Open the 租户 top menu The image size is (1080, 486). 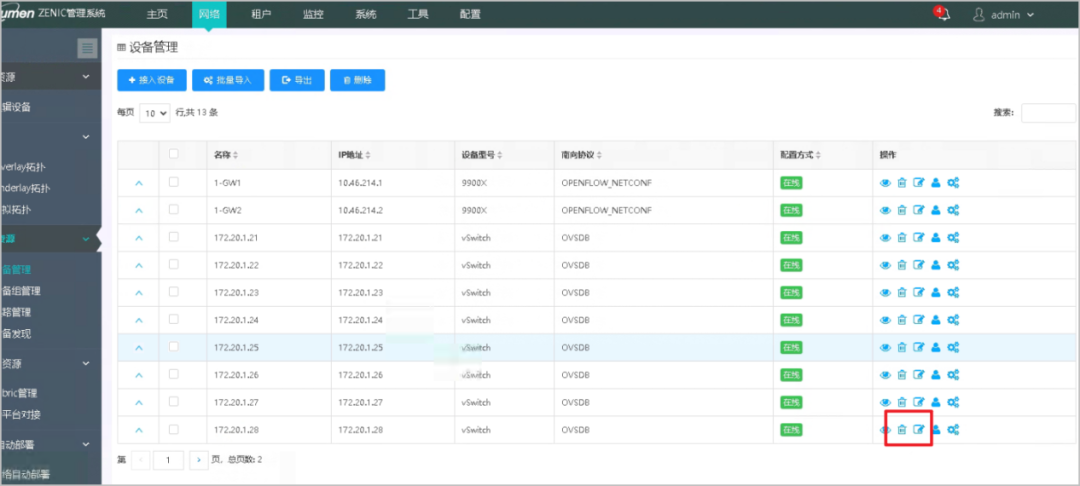[x=262, y=14]
